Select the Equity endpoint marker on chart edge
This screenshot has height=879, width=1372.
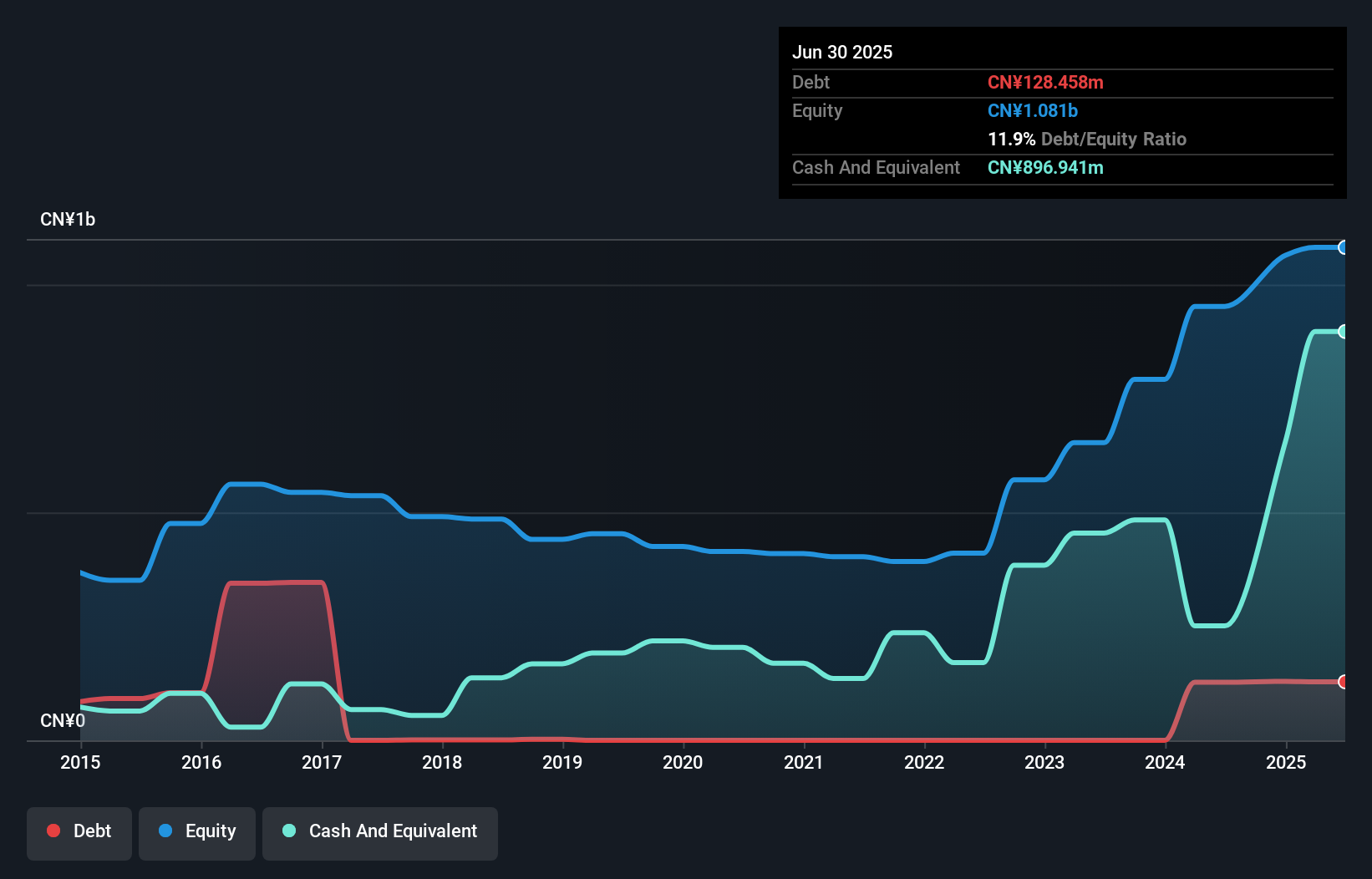pyautogui.click(x=1343, y=248)
